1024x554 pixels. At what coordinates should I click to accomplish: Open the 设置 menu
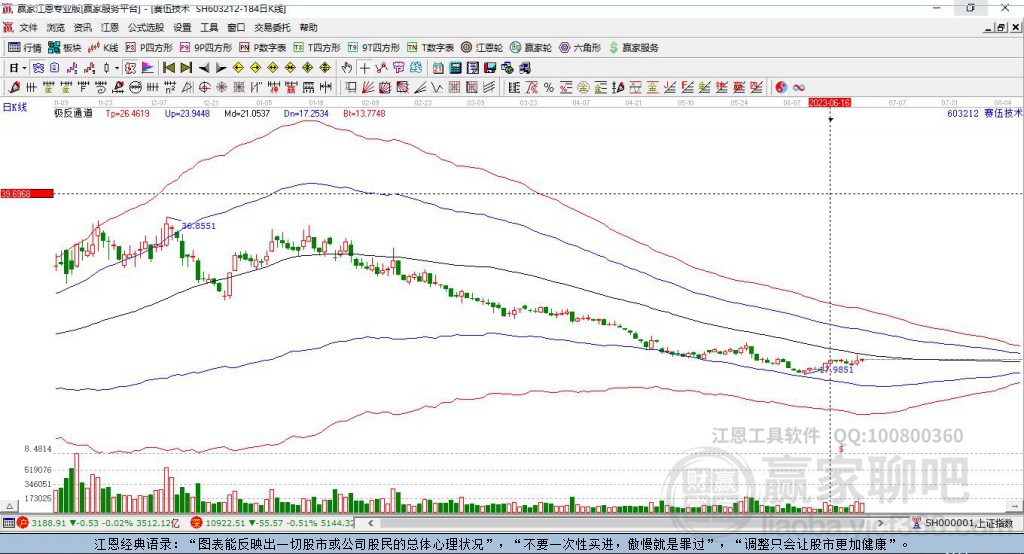[x=182, y=27]
